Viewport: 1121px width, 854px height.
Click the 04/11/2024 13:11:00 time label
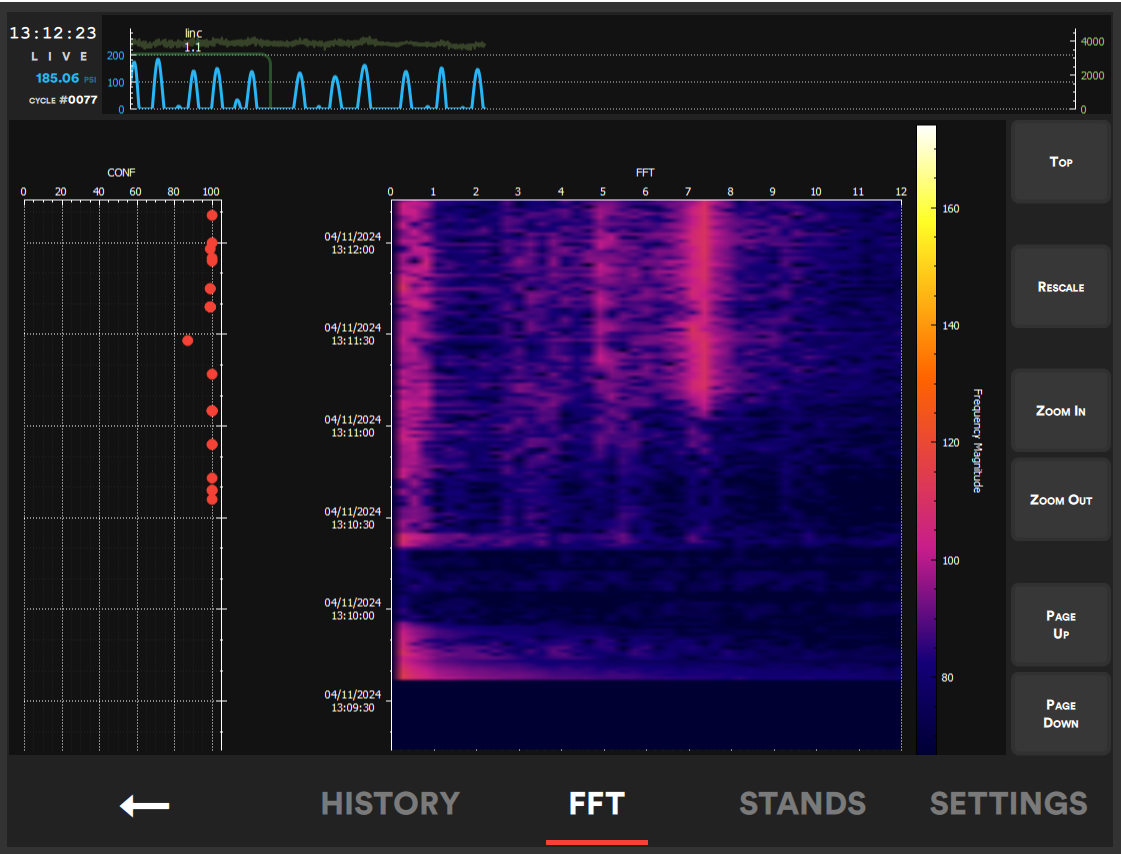coord(352,426)
